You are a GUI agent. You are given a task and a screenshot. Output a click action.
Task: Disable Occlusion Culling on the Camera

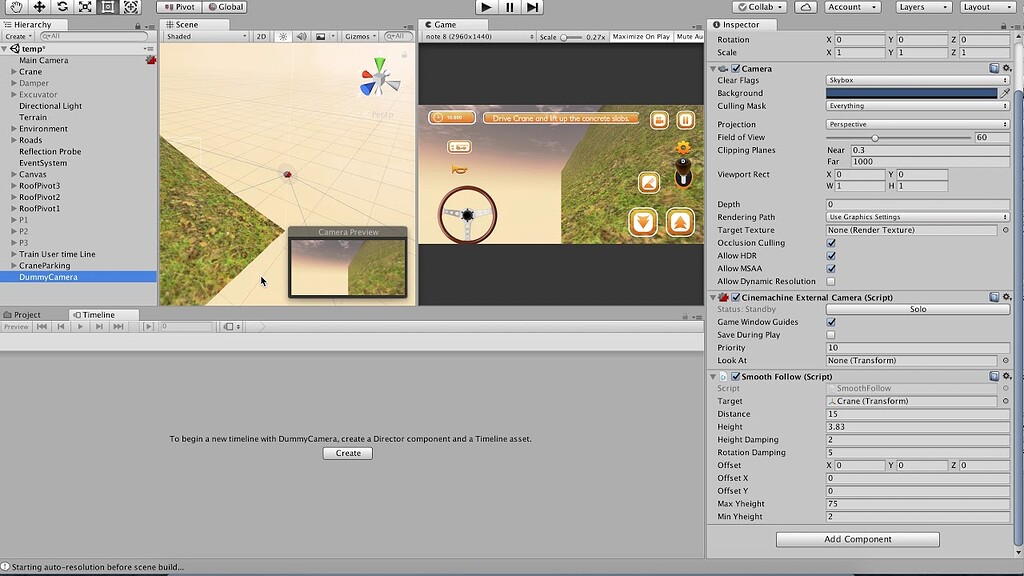click(x=829, y=242)
